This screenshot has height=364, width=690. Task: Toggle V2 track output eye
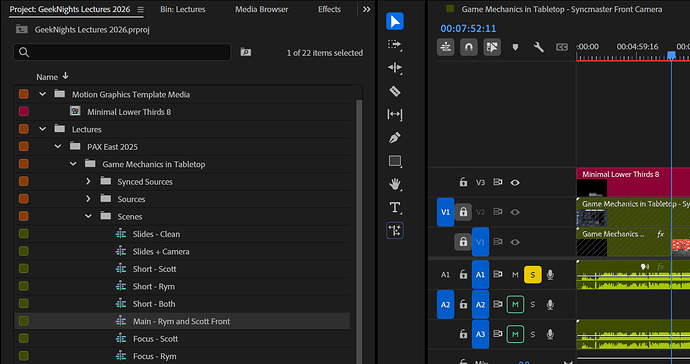coord(515,212)
